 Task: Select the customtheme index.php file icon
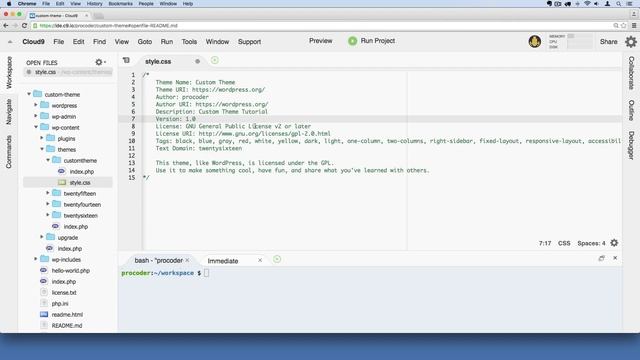tap(62, 171)
